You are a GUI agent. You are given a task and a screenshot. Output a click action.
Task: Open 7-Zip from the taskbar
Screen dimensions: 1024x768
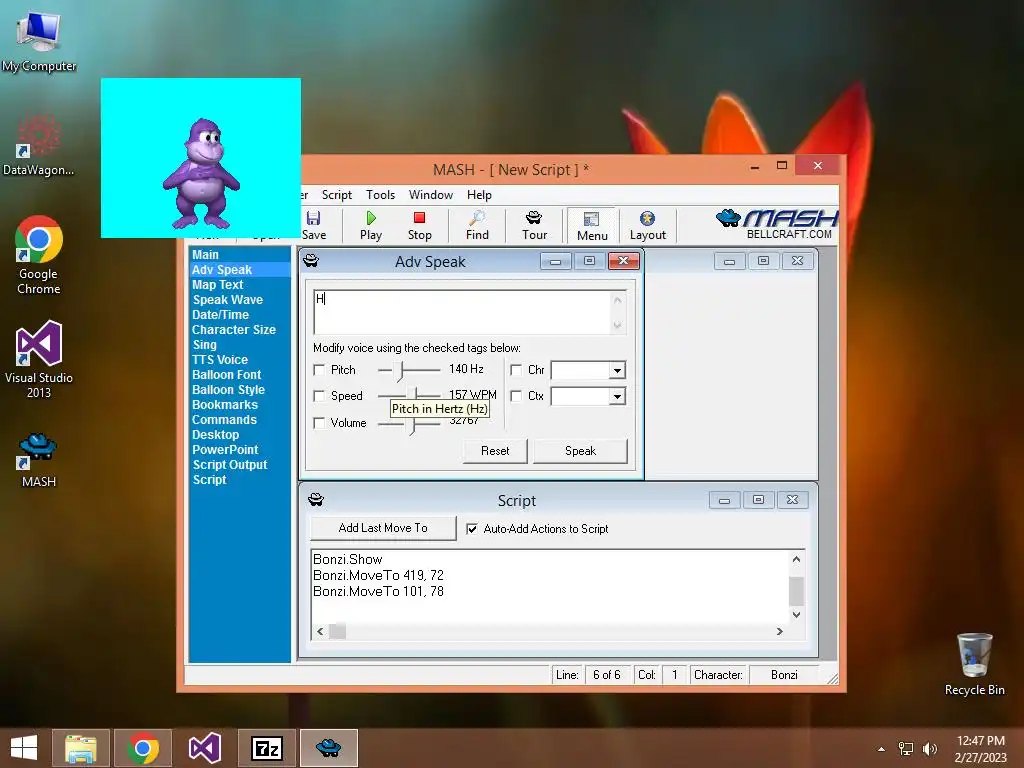[266, 748]
